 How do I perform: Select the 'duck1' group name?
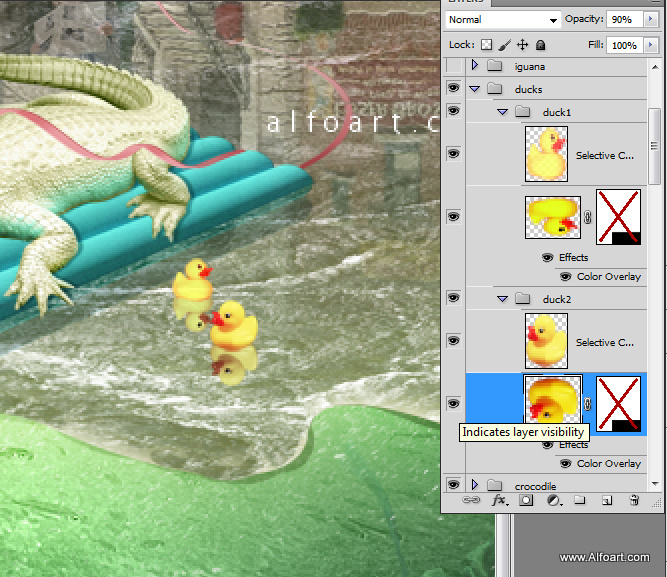coord(556,112)
